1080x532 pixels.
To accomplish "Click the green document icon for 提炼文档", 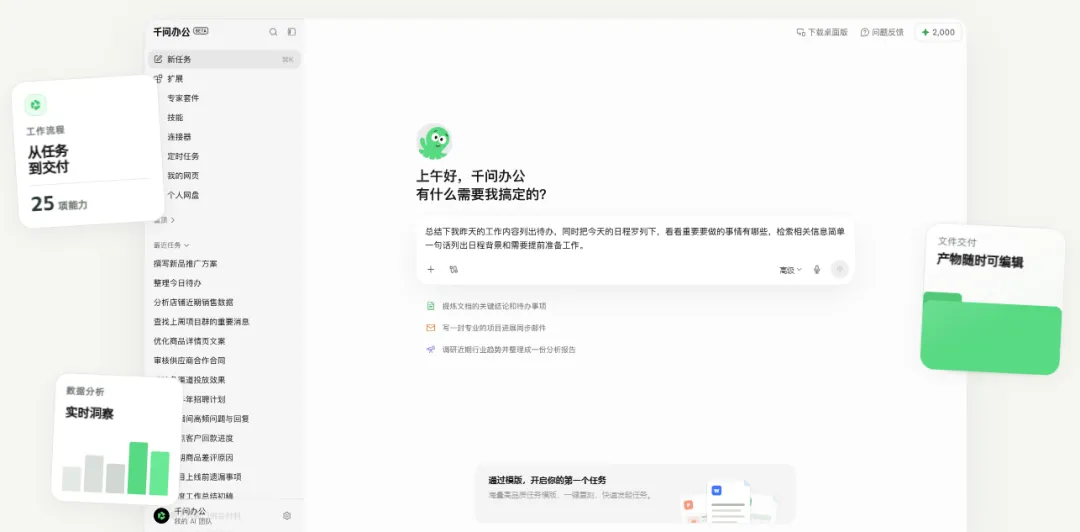I will [430, 306].
